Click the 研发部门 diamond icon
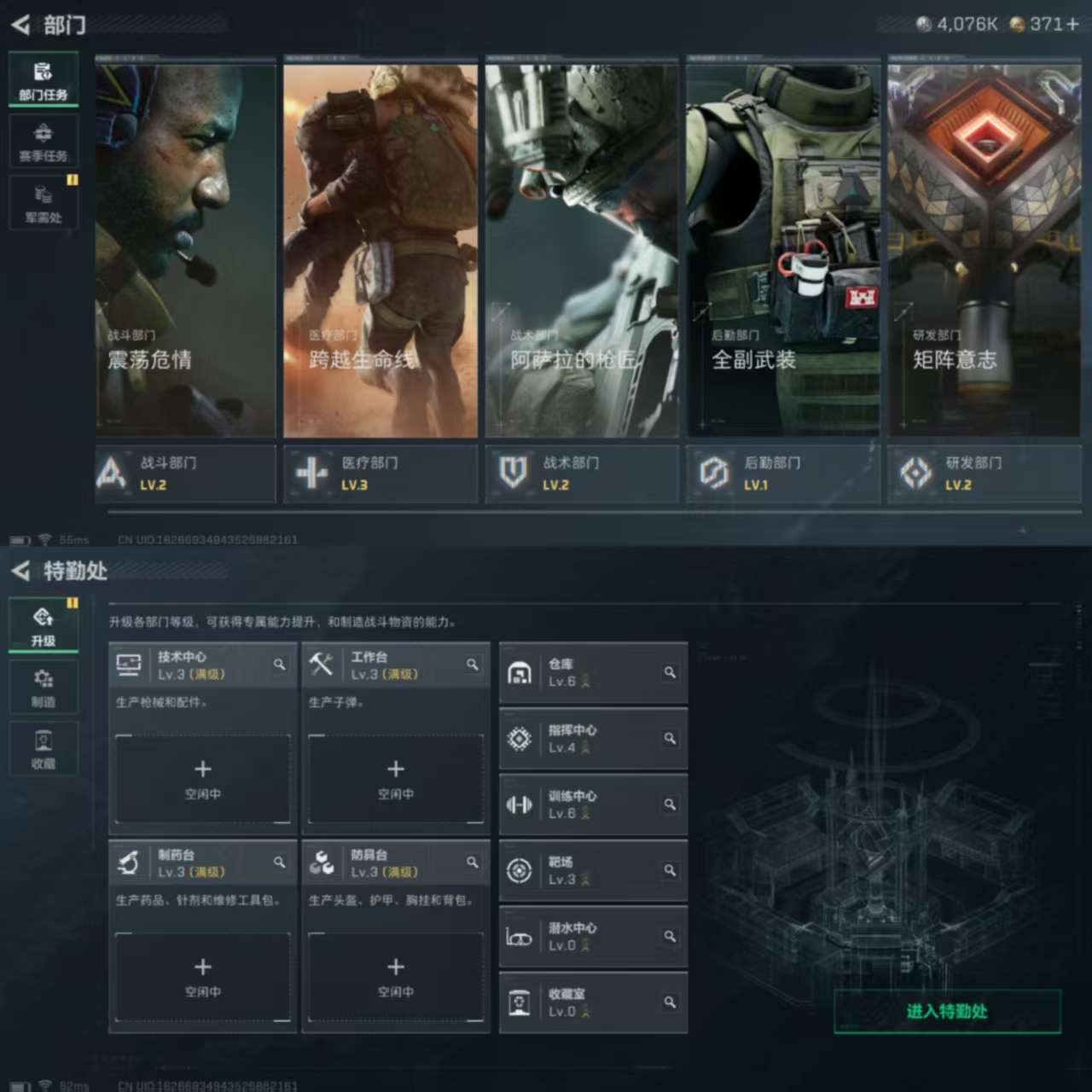This screenshot has width=1092, height=1092. tap(915, 473)
